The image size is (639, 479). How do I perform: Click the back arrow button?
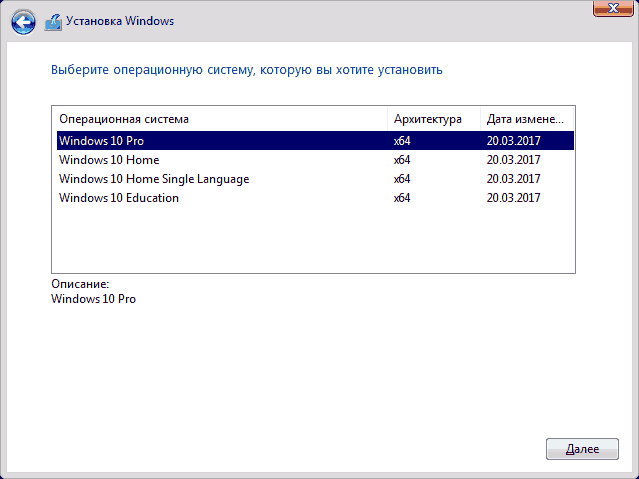tap(25, 19)
